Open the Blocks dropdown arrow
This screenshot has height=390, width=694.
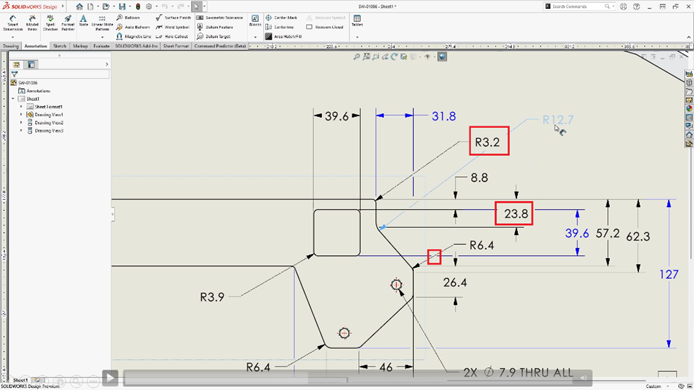[x=255, y=38]
